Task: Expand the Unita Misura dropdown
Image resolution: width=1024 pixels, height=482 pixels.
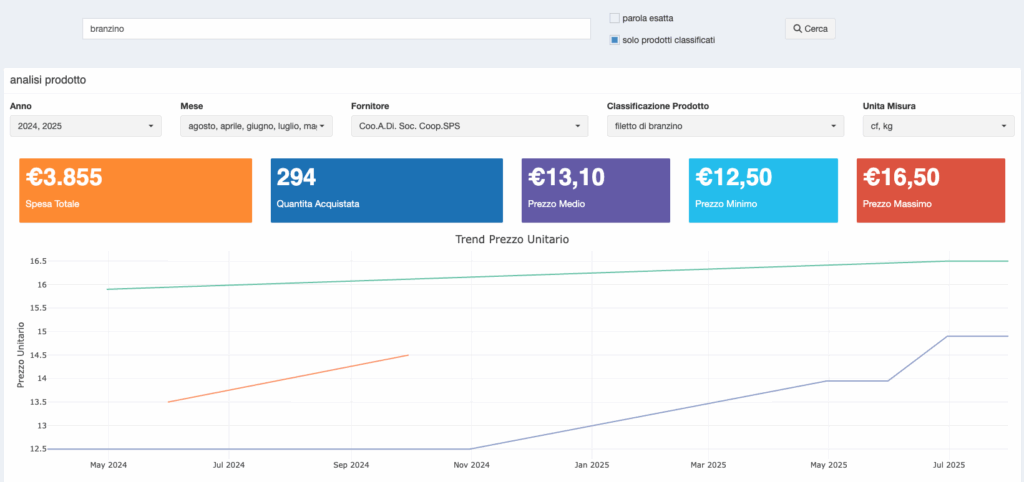Action: [x=938, y=126]
